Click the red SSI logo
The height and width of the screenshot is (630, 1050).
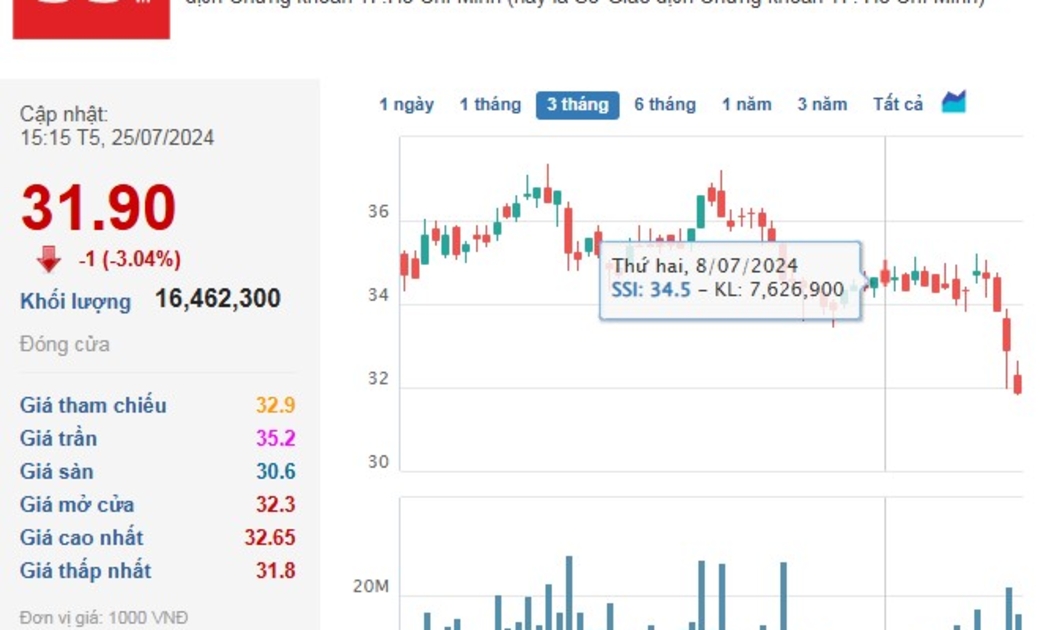pos(91,18)
